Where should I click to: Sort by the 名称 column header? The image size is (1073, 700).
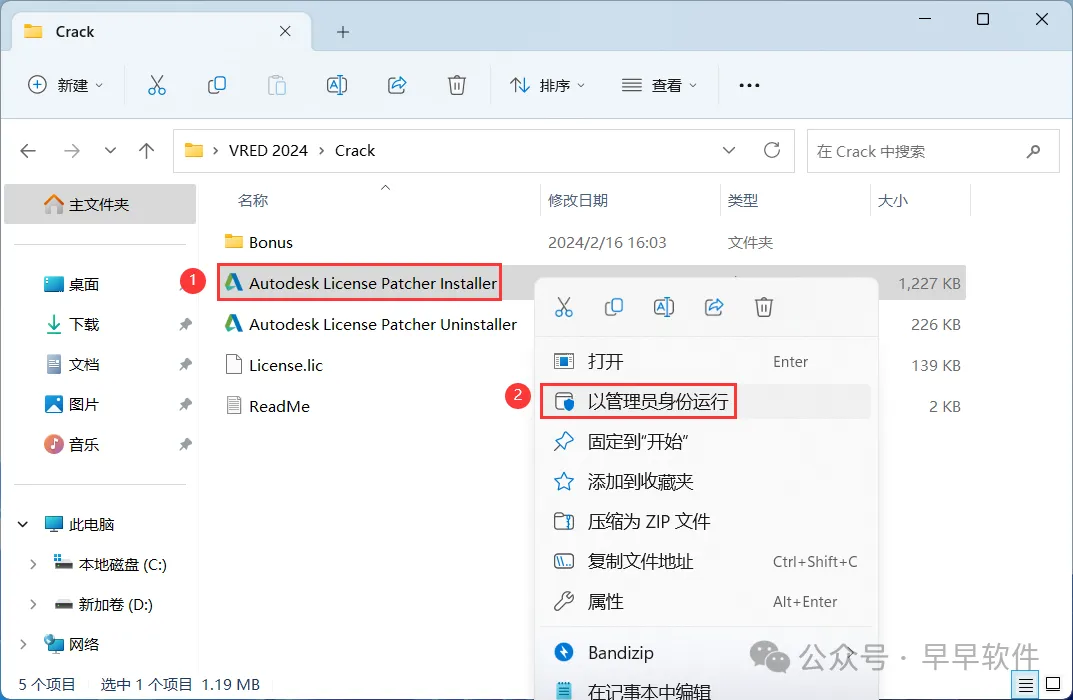click(x=253, y=200)
